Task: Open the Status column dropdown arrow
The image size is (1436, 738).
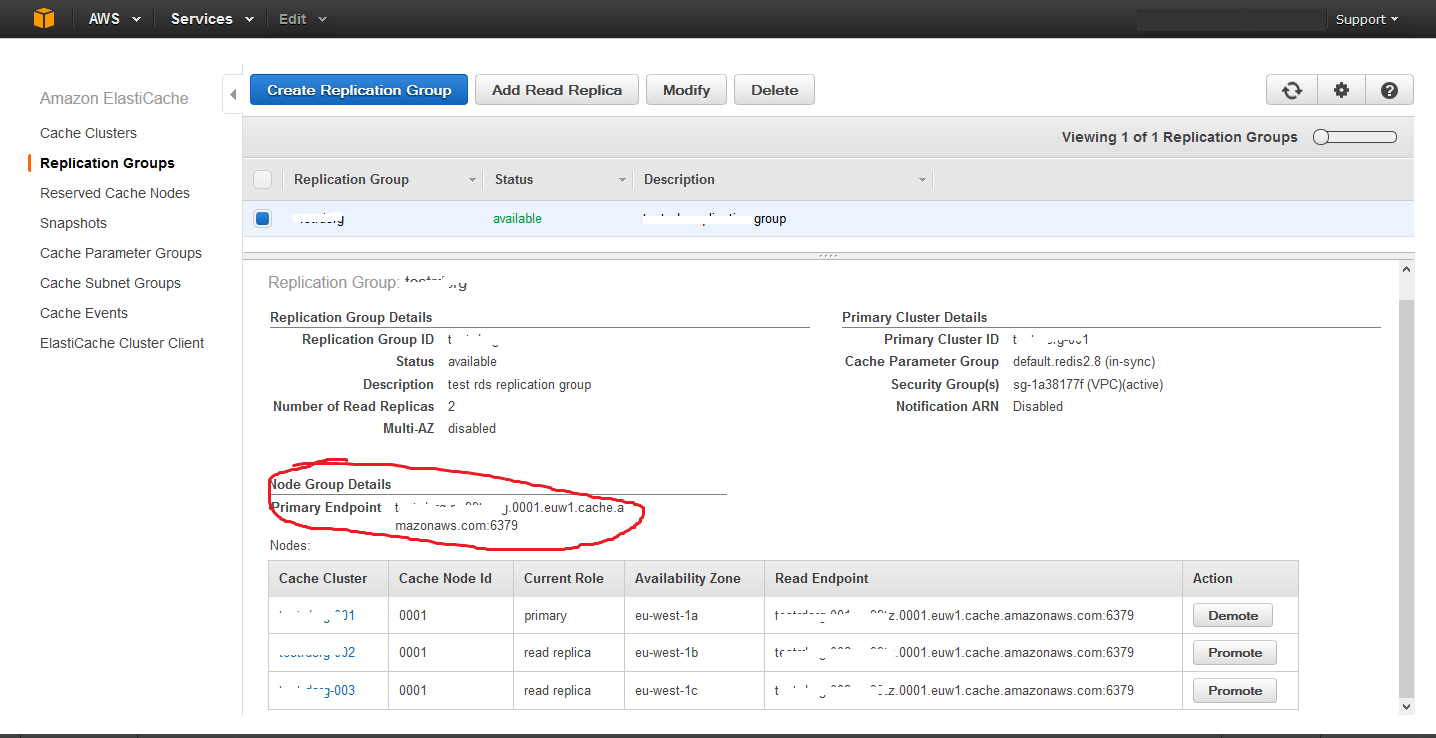Action: click(622, 180)
